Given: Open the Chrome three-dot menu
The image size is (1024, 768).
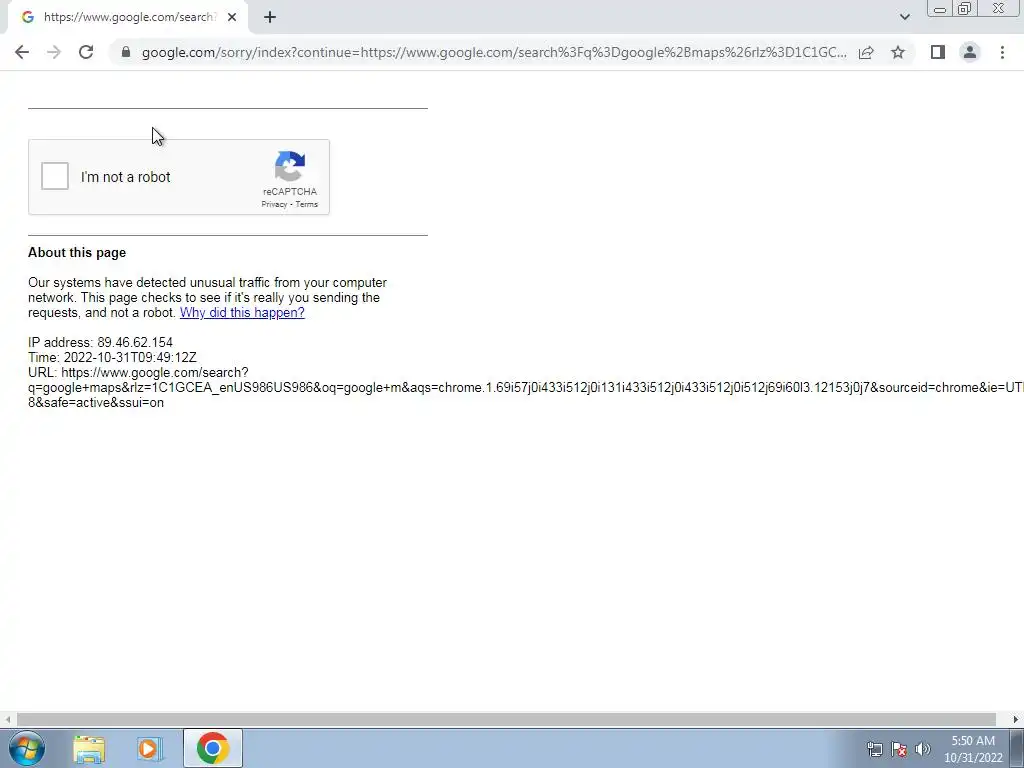Looking at the screenshot, I should (1002, 52).
